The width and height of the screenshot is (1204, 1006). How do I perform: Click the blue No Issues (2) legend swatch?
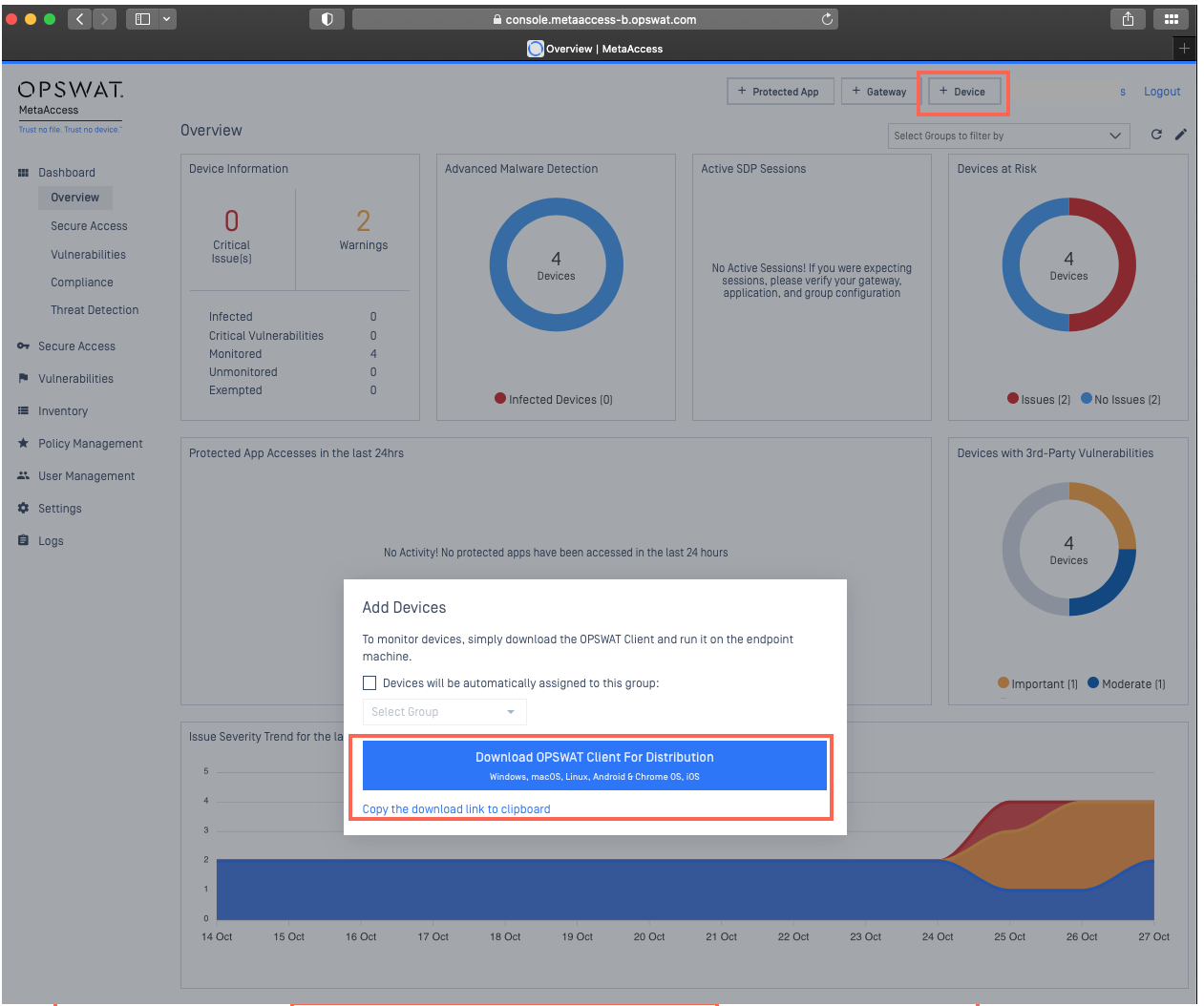(1087, 399)
